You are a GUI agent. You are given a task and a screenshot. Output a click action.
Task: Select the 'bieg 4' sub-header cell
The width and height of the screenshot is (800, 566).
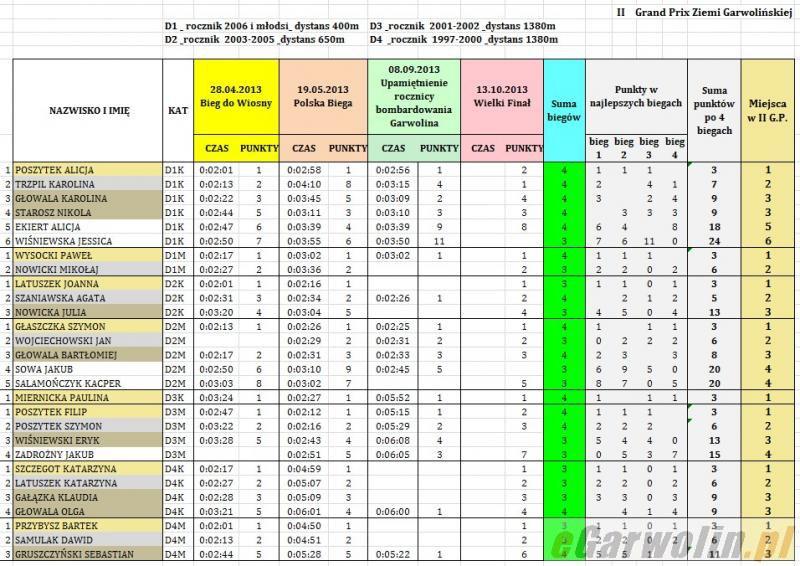click(x=675, y=149)
